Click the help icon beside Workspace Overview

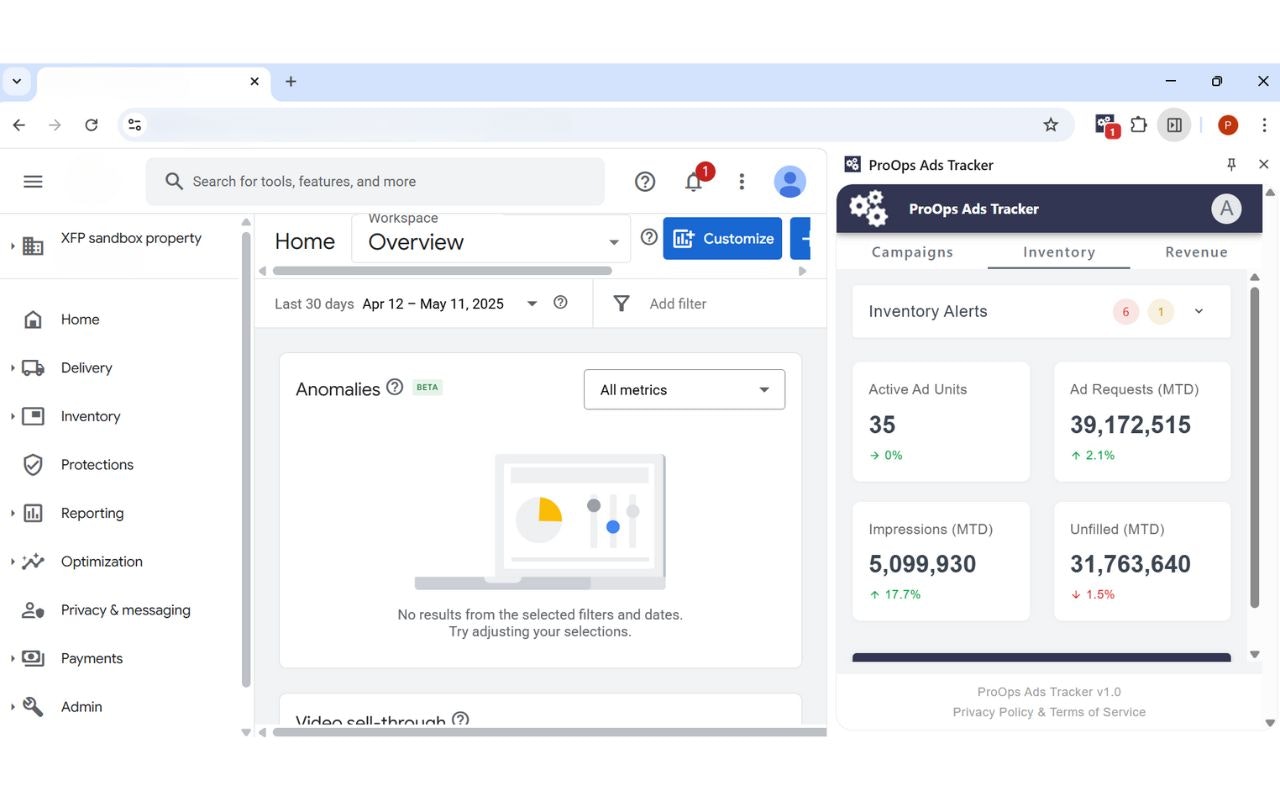[649, 237]
